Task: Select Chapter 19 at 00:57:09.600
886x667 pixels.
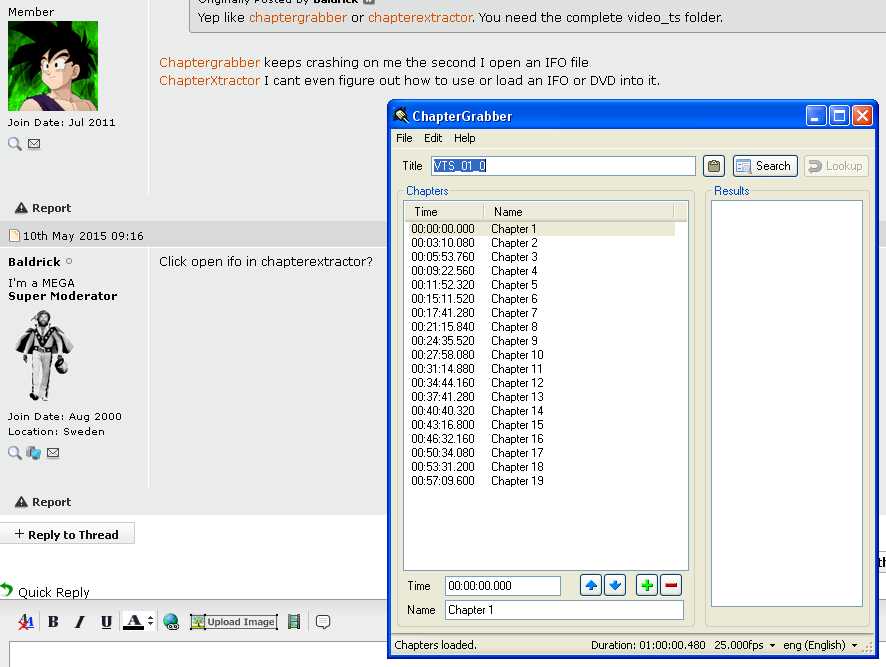Action: point(541,481)
